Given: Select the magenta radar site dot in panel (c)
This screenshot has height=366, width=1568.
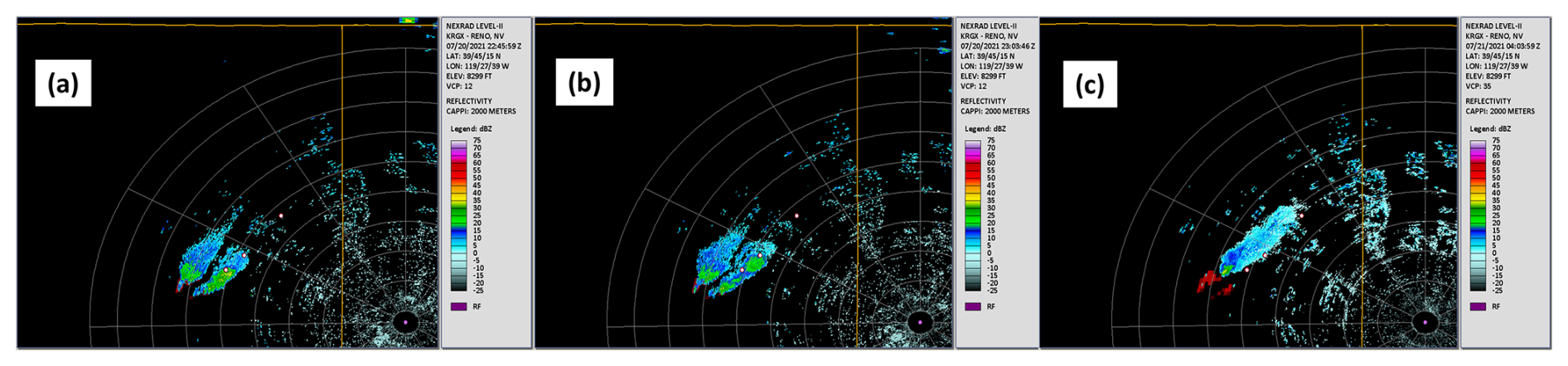Looking at the screenshot, I should (1425, 321).
